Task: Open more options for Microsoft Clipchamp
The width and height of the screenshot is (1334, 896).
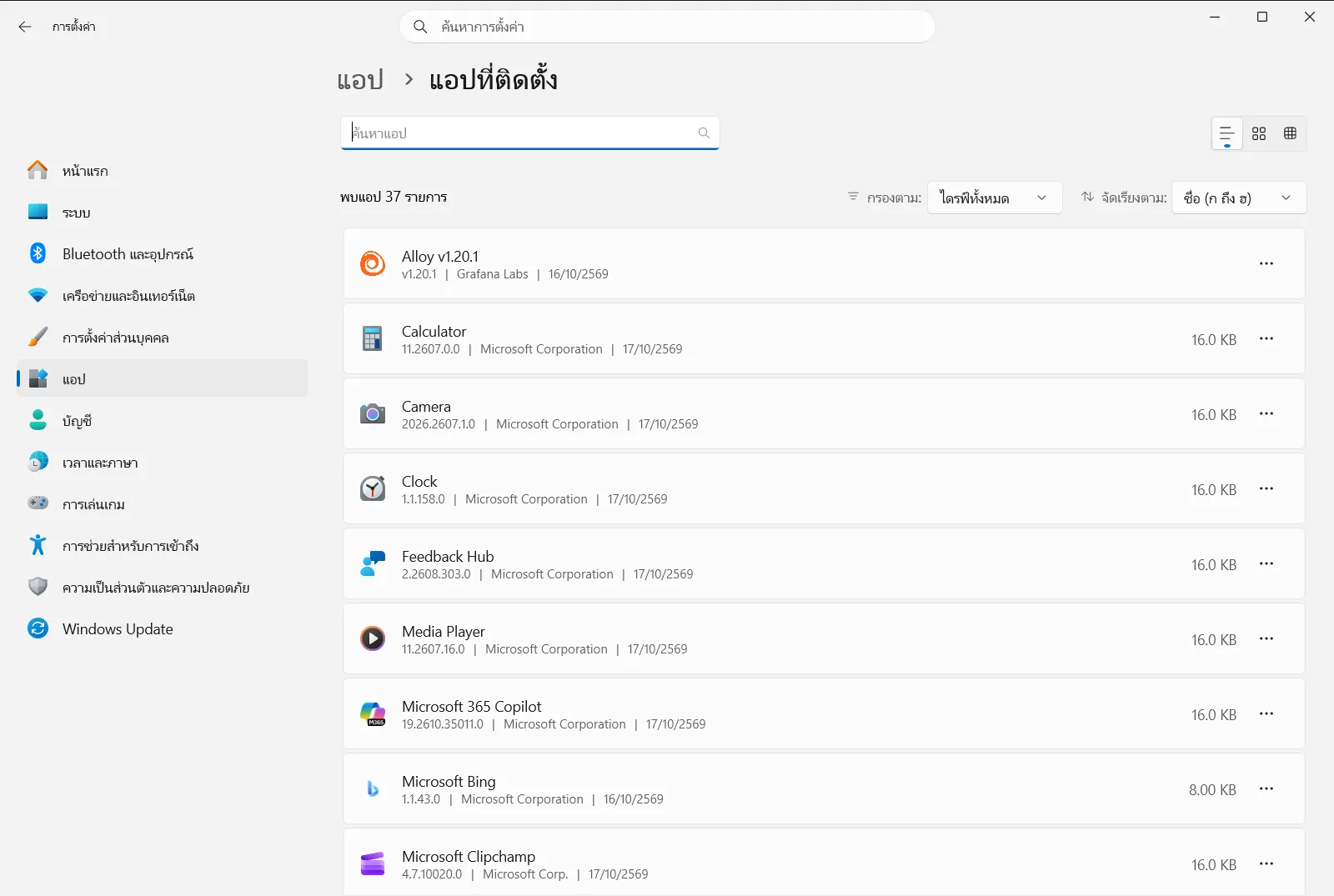Action: click(1266, 863)
